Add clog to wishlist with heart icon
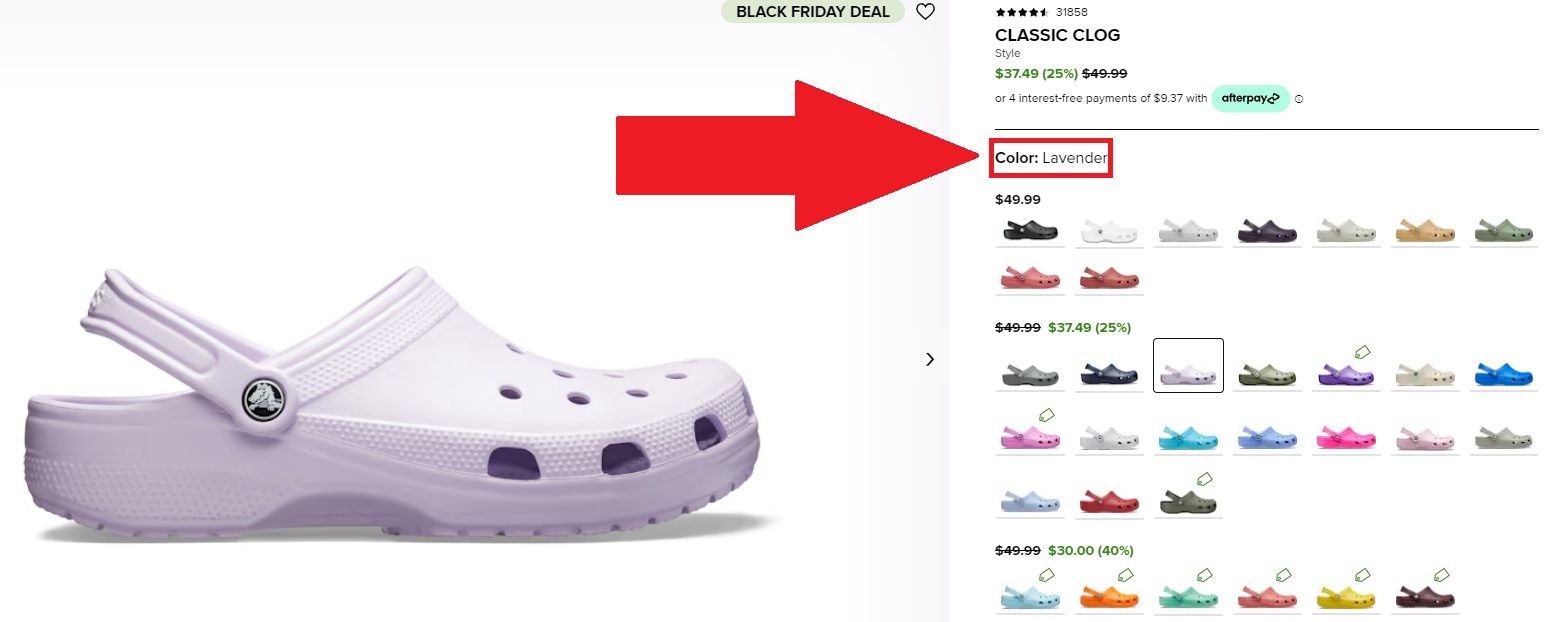The image size is (1560, 622). tap(925, 12)
